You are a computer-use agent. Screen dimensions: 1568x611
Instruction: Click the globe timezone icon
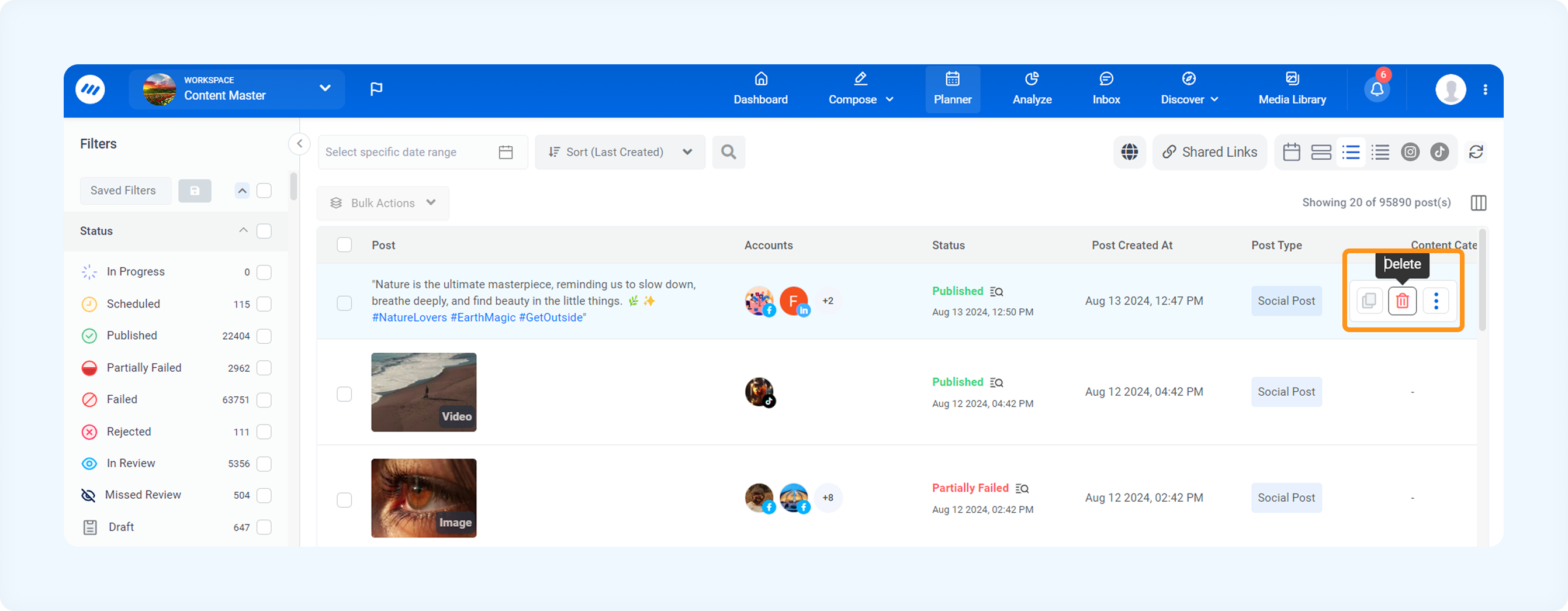tap(1130, 152)
